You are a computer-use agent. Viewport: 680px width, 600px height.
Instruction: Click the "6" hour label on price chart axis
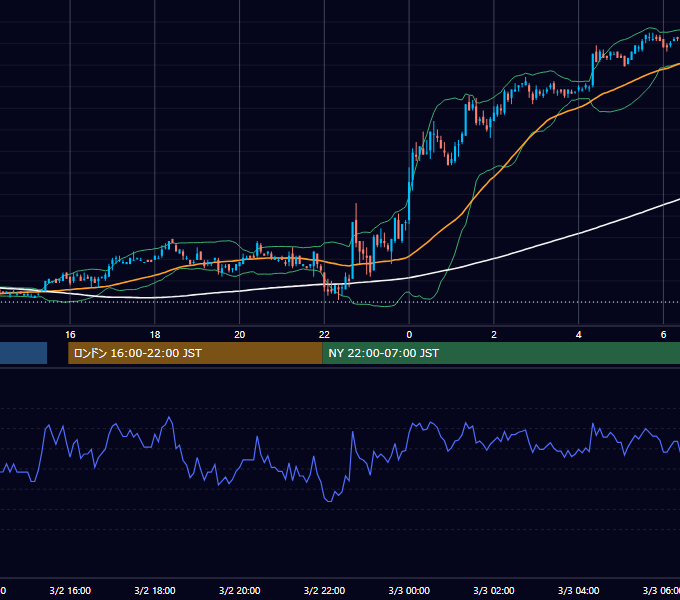pyautogui.click(x=663, y=335)
